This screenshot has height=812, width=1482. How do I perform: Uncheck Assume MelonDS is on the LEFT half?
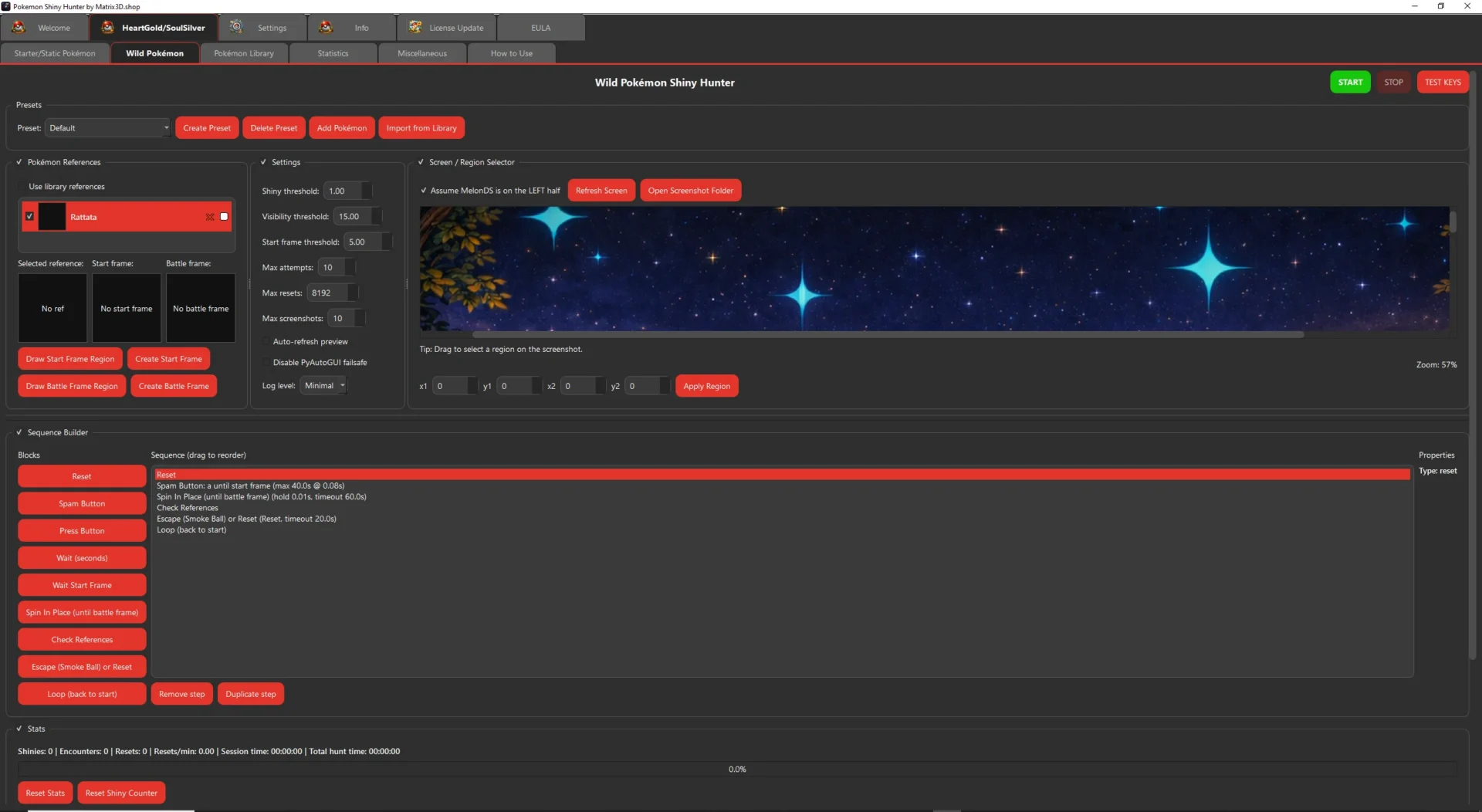point(424,191)
